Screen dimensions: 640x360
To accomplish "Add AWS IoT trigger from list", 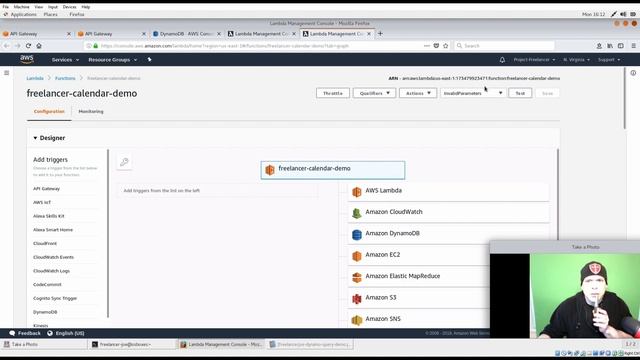I will pos(42,202).
